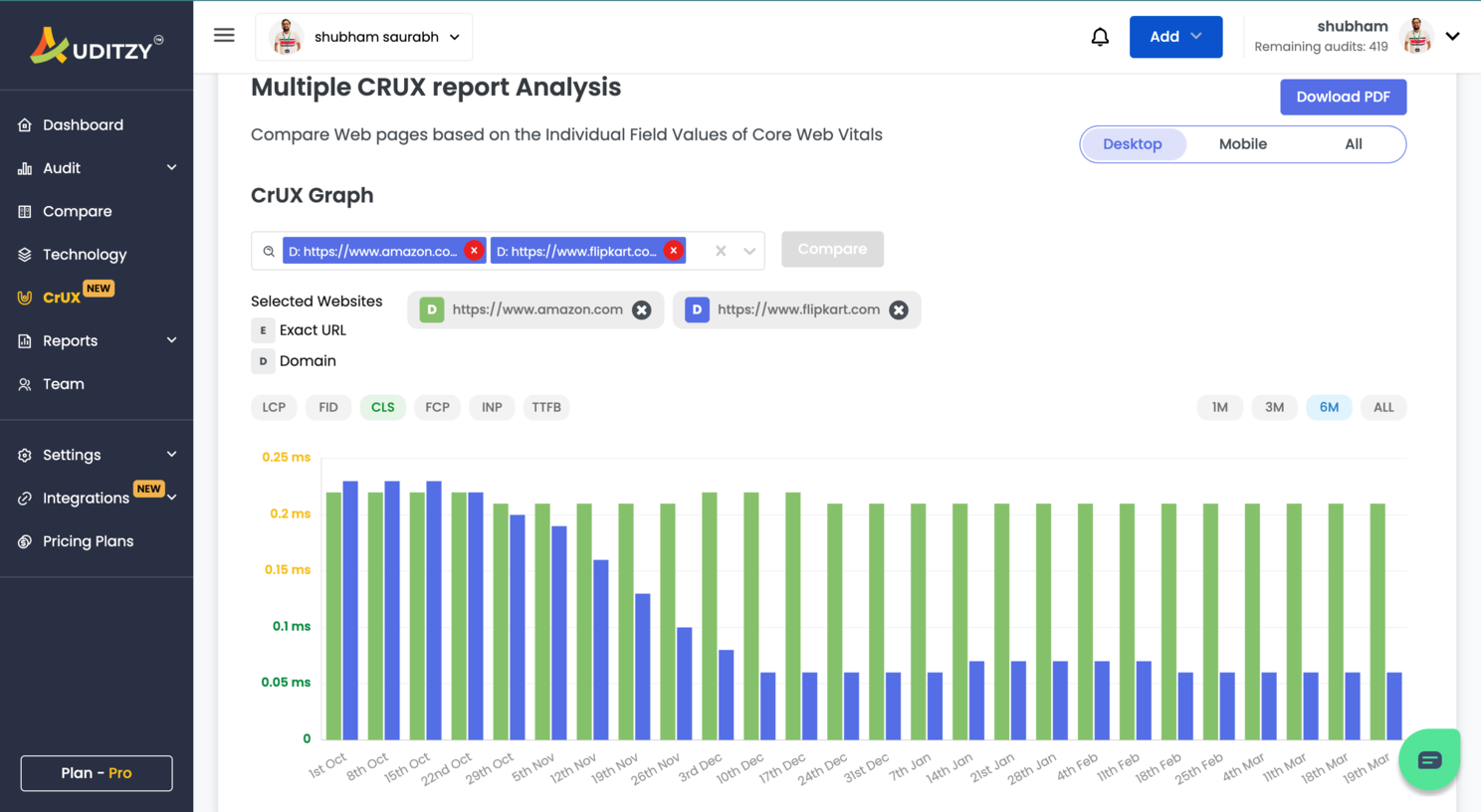1481x812 pixels.
Task: Click the Domain legend item
Action: coord(295,361)
